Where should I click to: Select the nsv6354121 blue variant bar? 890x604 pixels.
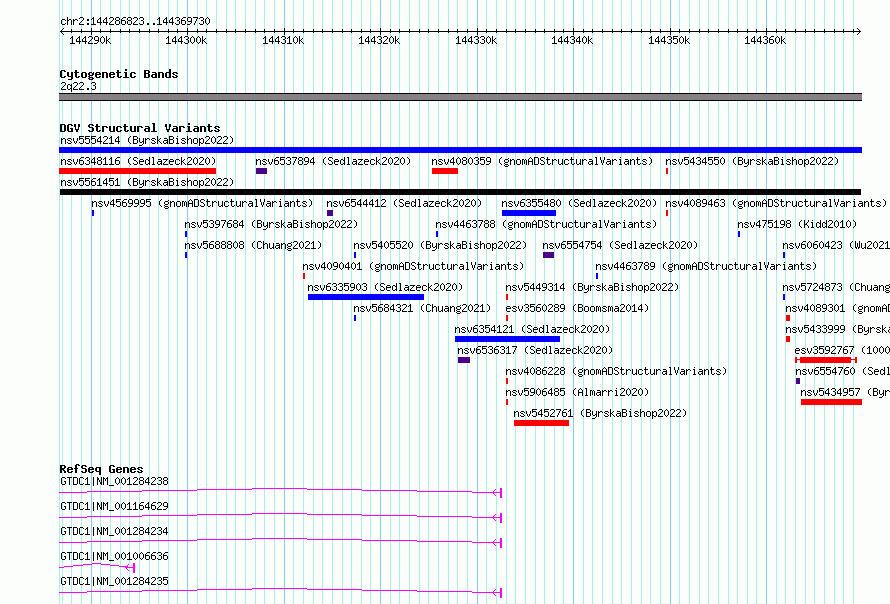[x=507, y=339]
